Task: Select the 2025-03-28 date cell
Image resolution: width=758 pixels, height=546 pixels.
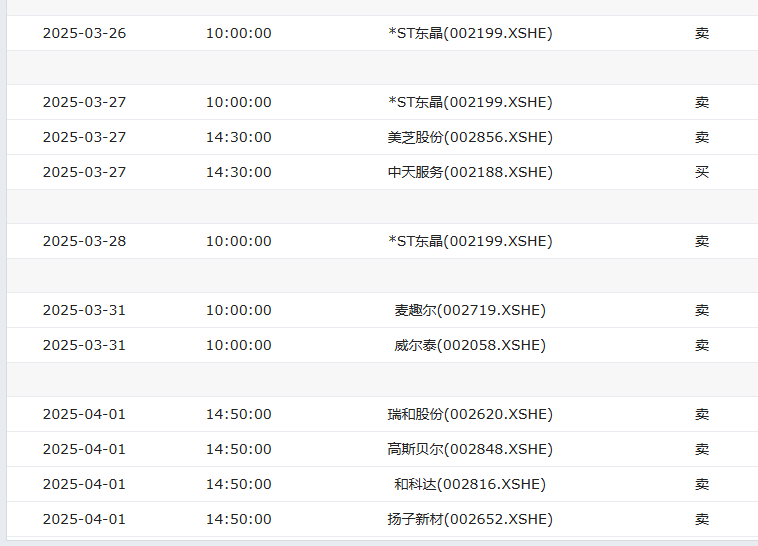Action: point(84,241)
